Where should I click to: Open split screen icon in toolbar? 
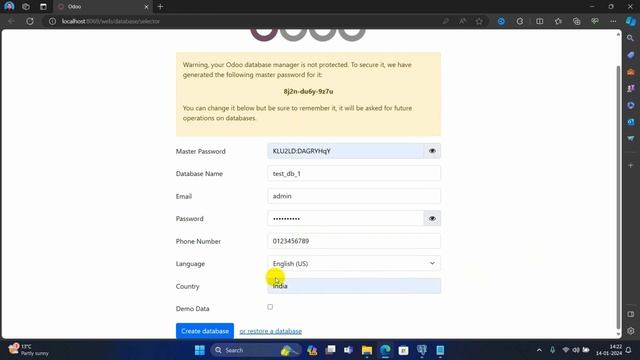[x=540, y=21]
